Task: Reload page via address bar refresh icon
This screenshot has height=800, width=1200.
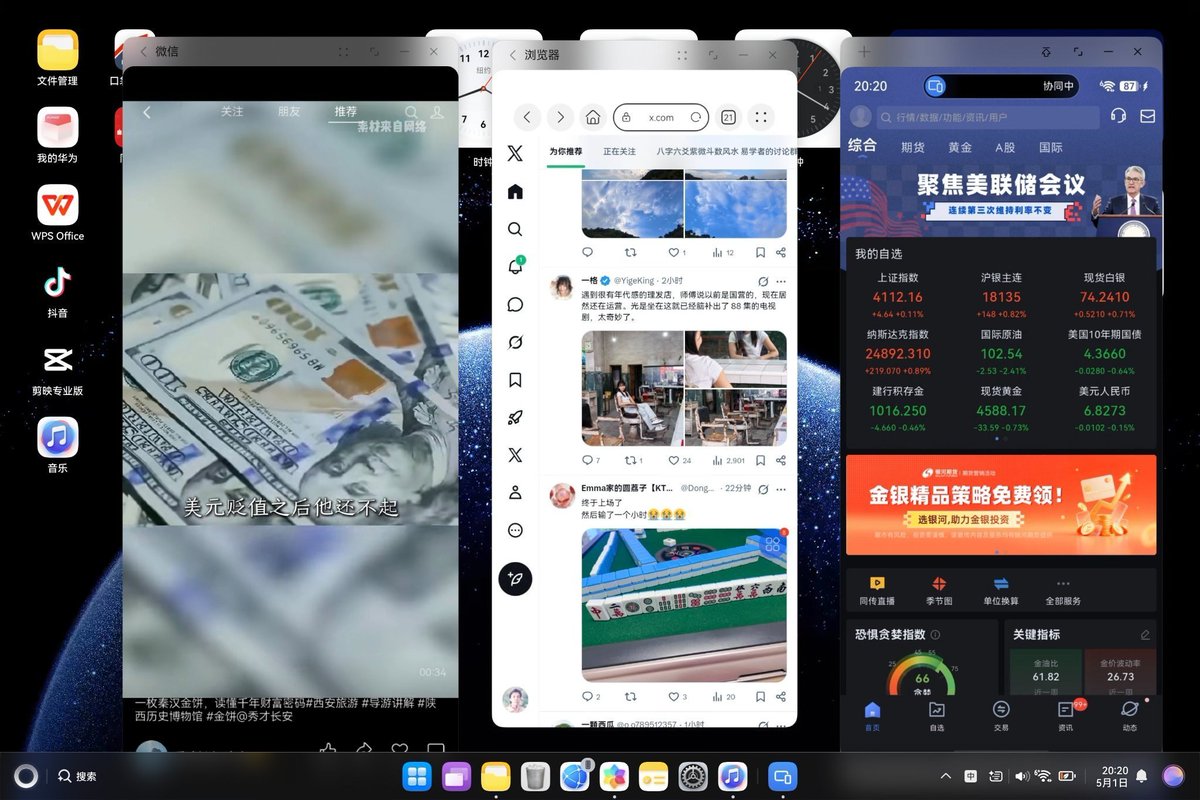Action: [696, 117]
